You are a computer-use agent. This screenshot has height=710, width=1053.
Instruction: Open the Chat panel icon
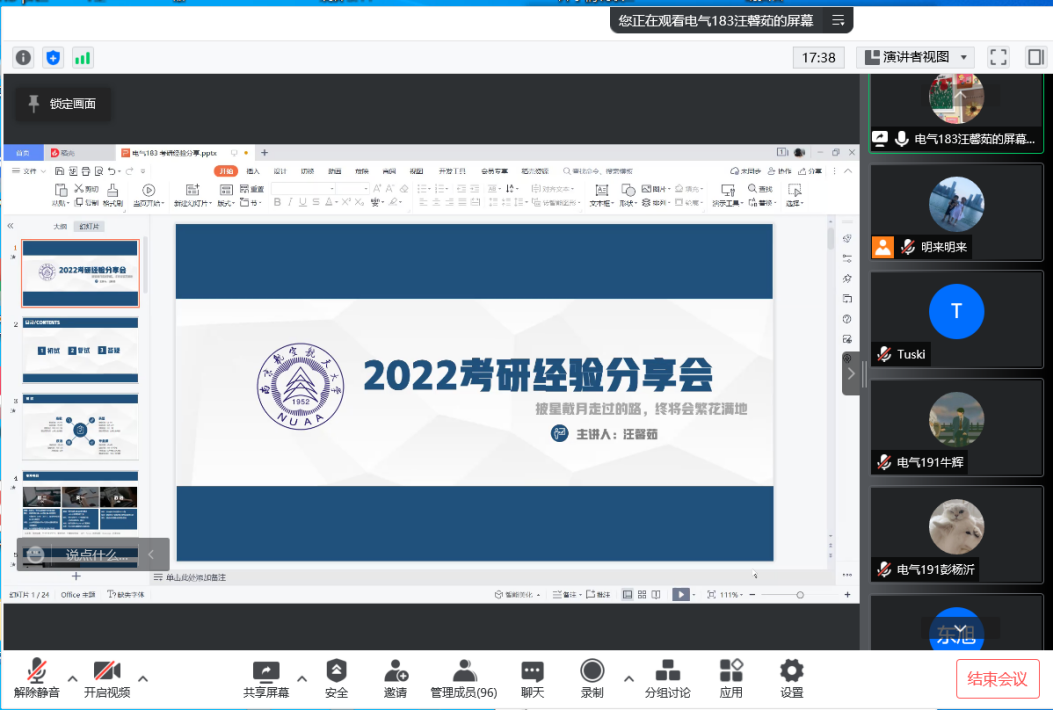532,671
